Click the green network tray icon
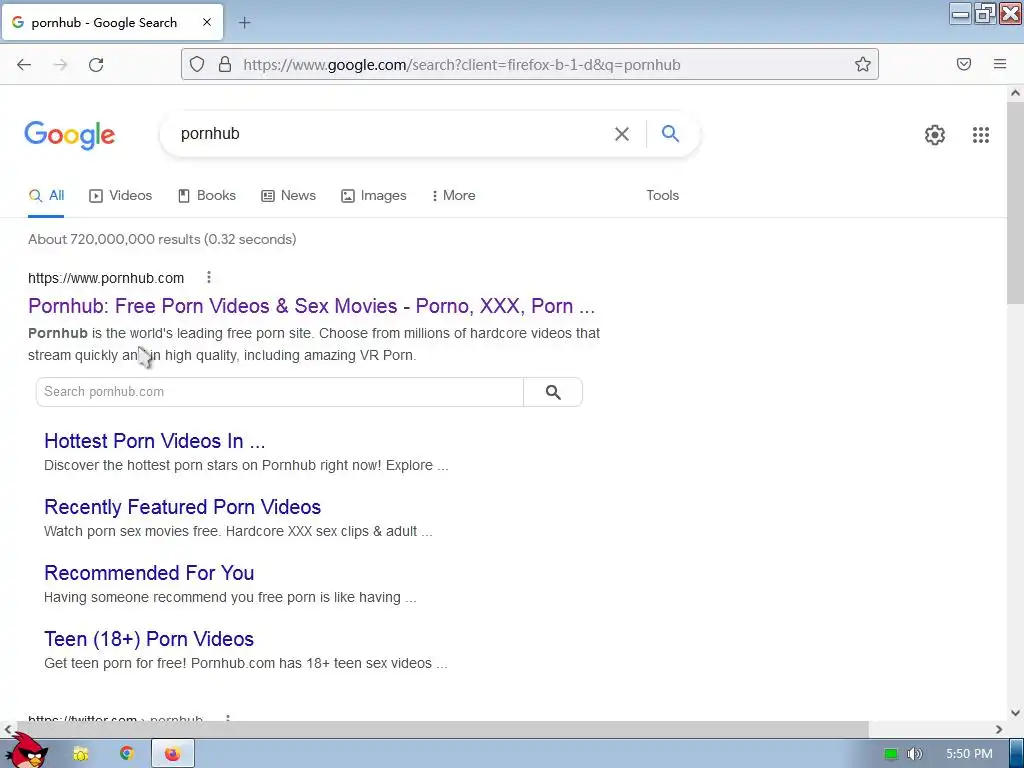The image size is (1024, 768). pos(891,754)
